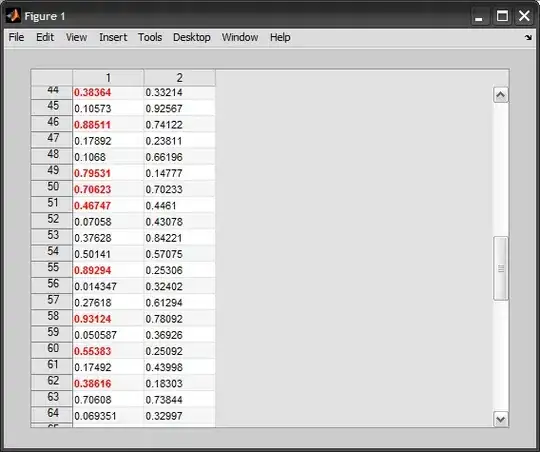Image resolution: width=540 pixels, height=452 pixels.
Task: Click red cell 0.89294
Action: pyautogui.click(x=108, y=270)
